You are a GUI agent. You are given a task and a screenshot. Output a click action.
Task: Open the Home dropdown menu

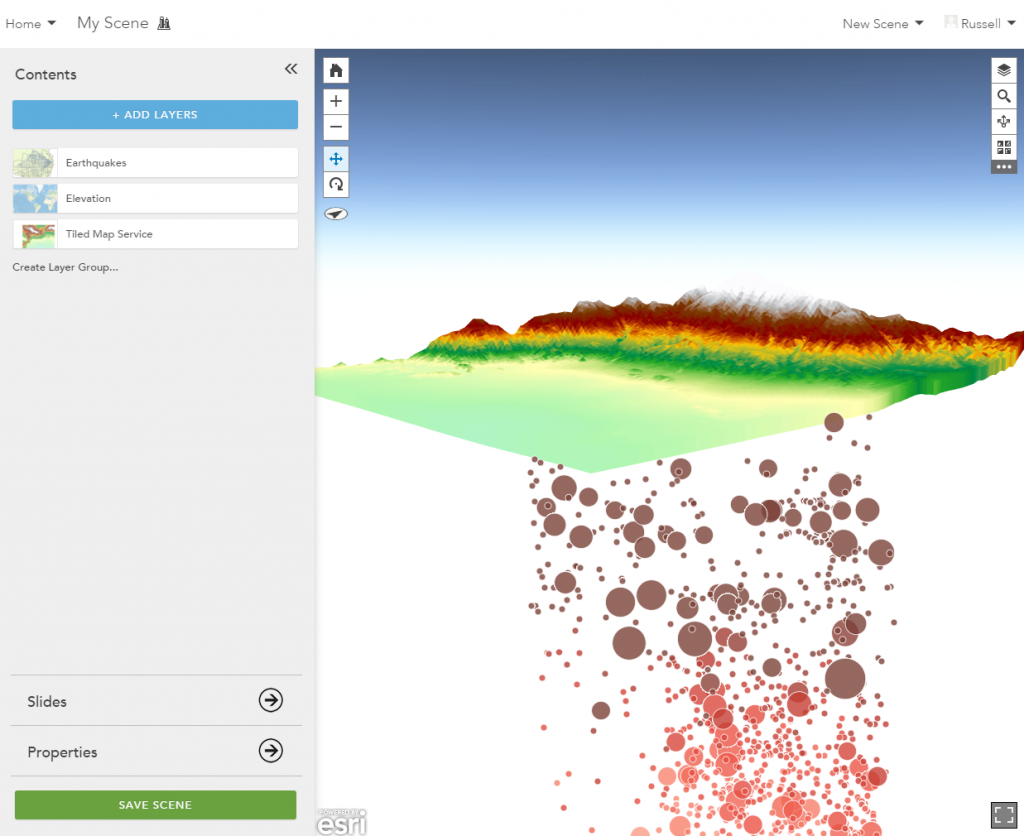point(31,24)
